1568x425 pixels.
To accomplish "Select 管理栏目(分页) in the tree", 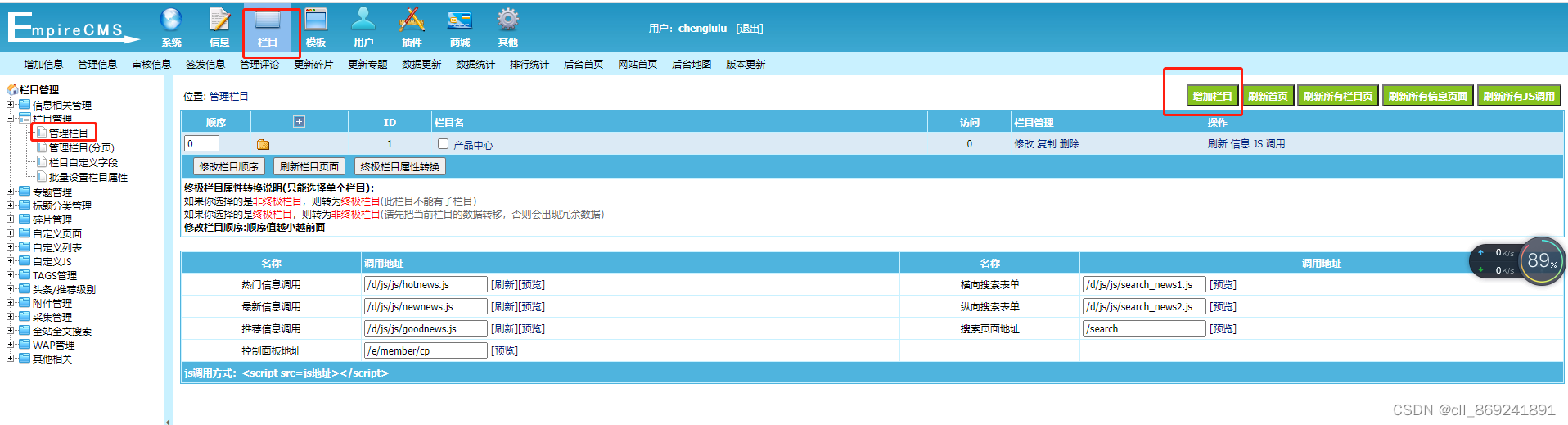I will click(82, 148).
